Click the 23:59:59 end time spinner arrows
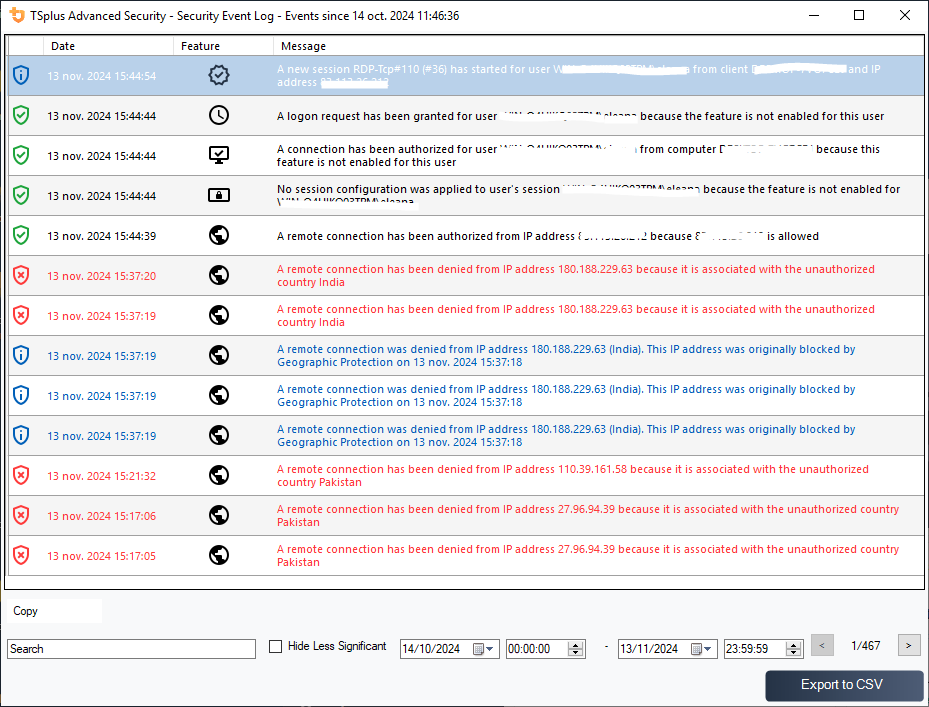 [x=794, y=649]
